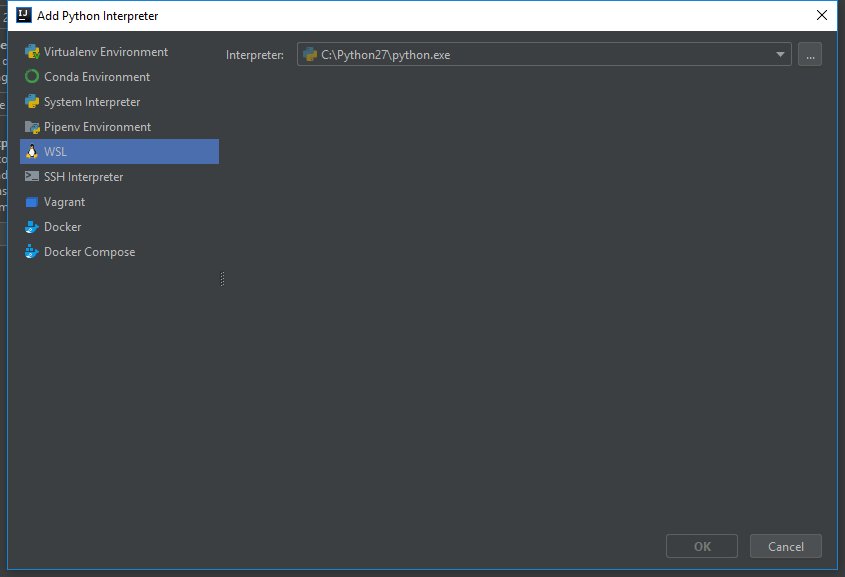Screen dimensions: 845x577
Task: Select Virtualenv Environment option
Action: pyautogui.click(x=120, y=52)
